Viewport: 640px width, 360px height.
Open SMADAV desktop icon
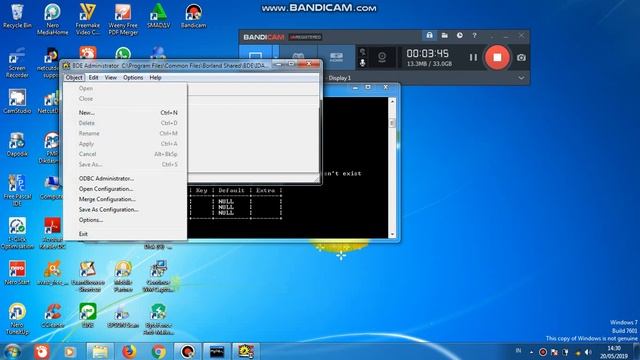tap(158, 16)
